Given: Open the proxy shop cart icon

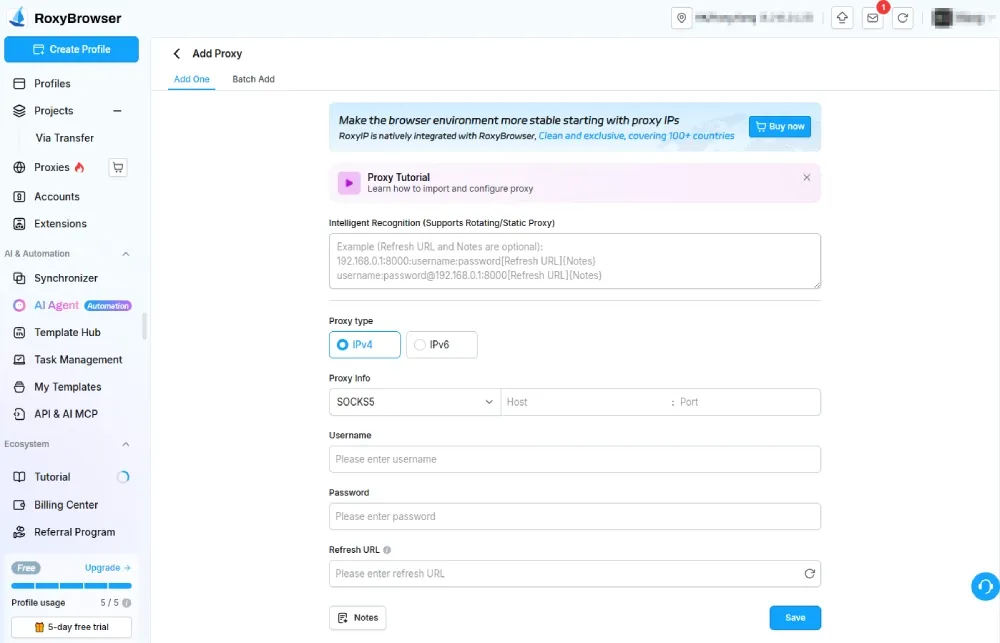Looking at the screenshot, I should 118,167.
